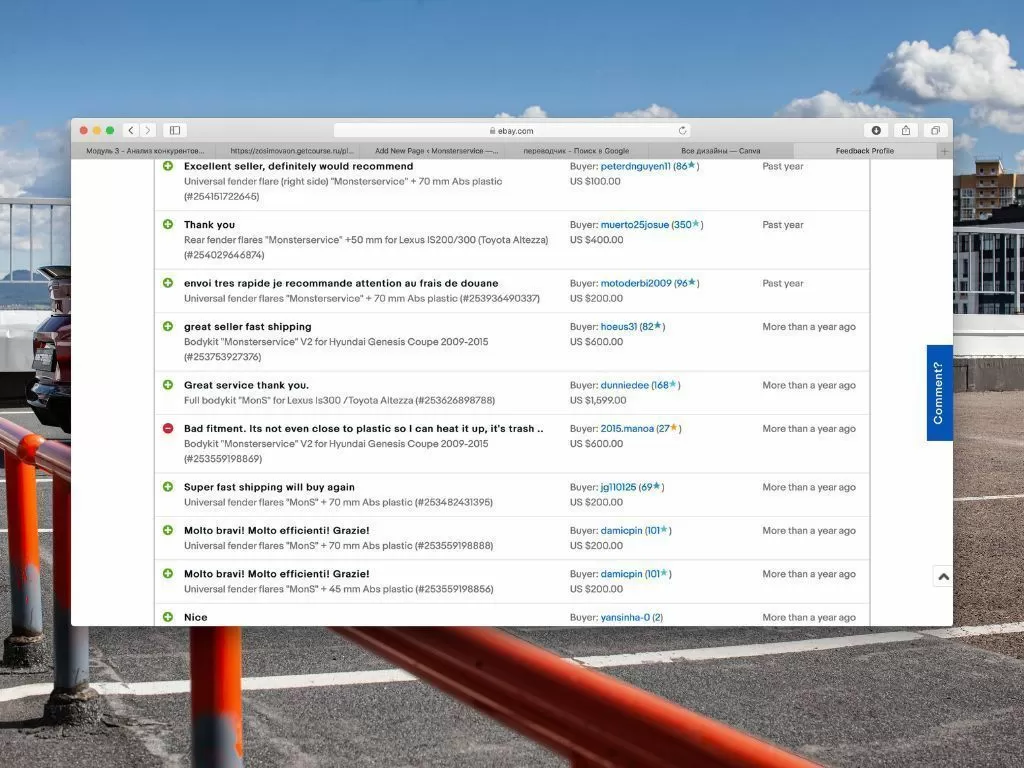Click the scroll-to-top arrow button

tap(943, 576)
